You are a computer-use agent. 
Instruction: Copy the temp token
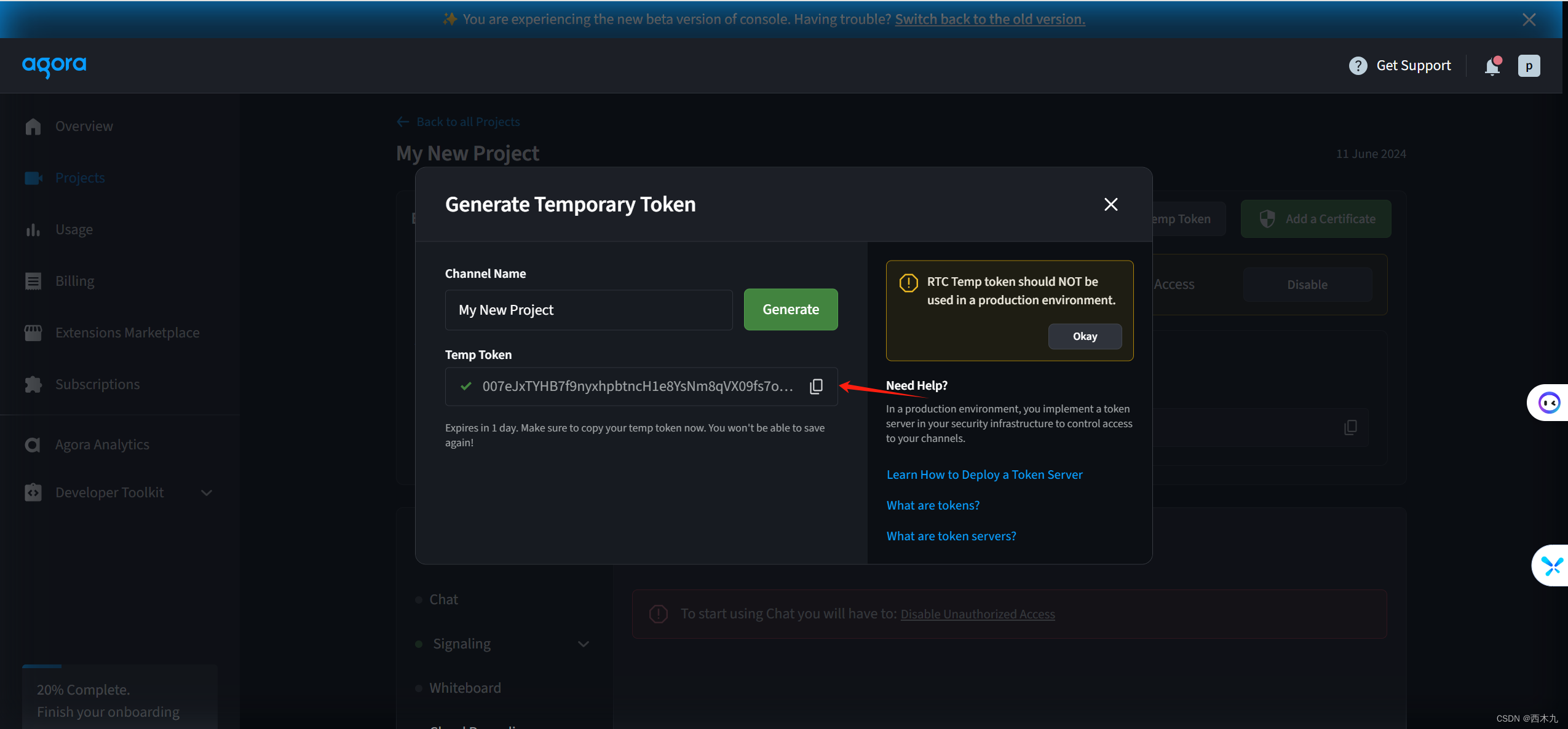(816, 386)
